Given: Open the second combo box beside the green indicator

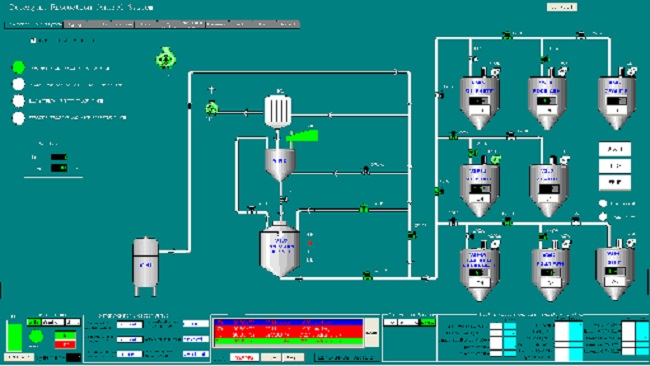Looking at the screenshot, I should tap(409, 322).
